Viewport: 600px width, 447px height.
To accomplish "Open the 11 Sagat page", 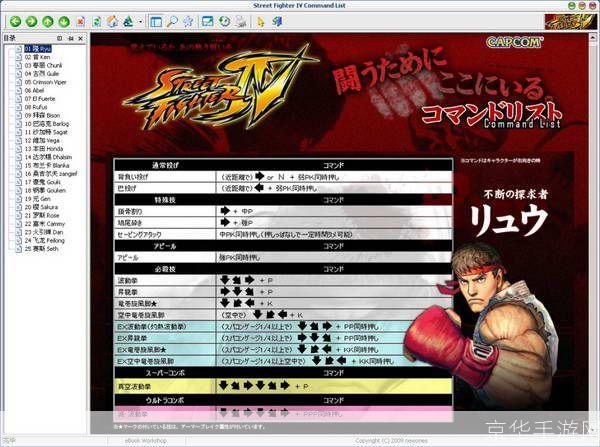I will coord(46,132).
